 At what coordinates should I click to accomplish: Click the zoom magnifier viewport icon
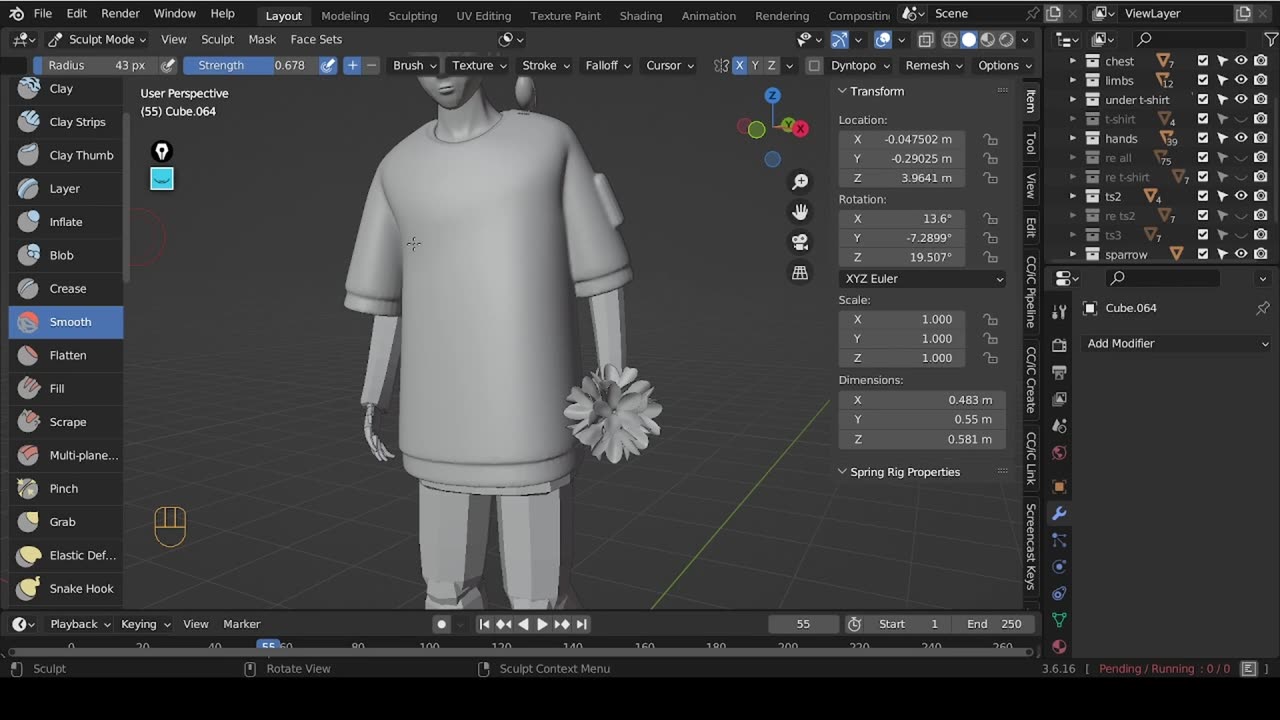point(800,182)
